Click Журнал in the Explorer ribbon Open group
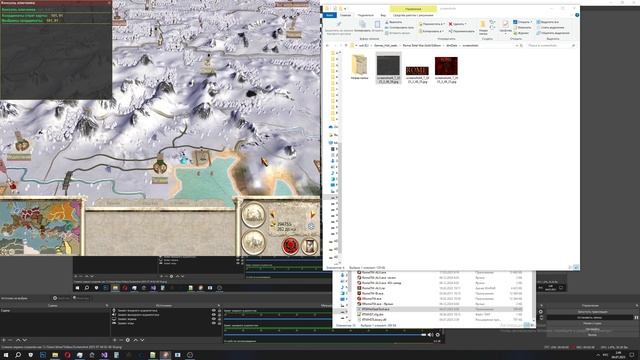 (521, 33)
